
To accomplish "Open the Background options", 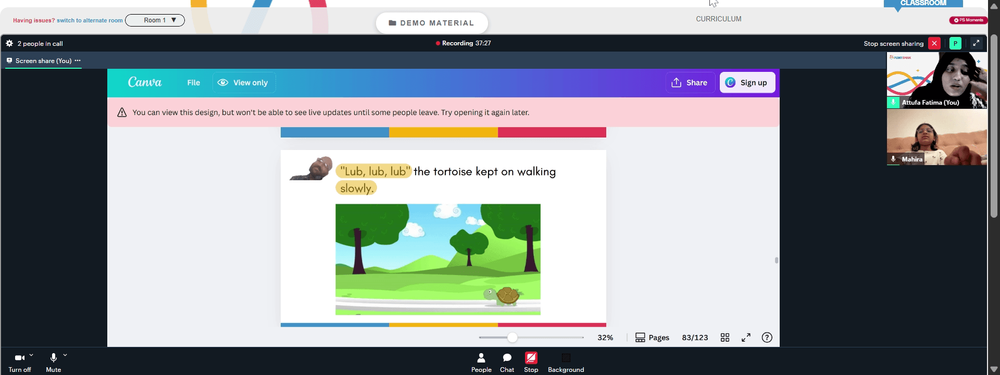I will click(566, 362).
